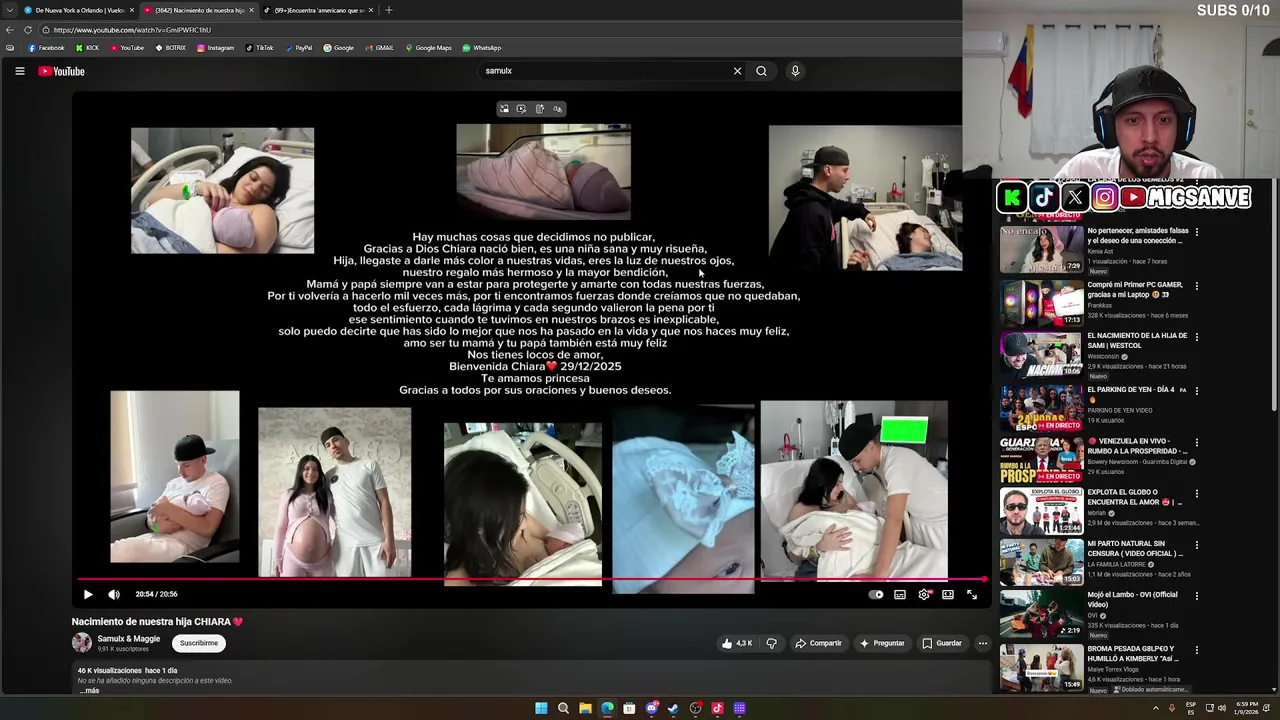Open options for Mojó el Lambo video

tap(1196, 597)
